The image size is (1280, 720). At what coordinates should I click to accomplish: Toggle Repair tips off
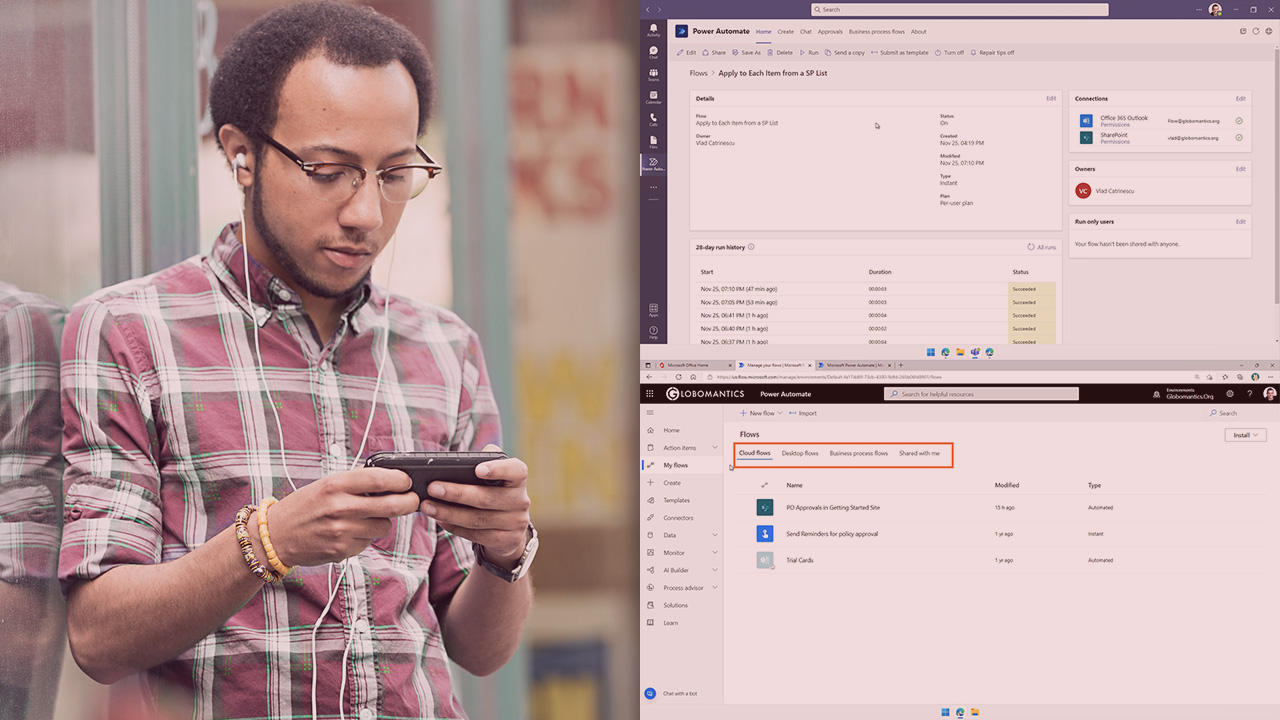[x=992, y=53]
